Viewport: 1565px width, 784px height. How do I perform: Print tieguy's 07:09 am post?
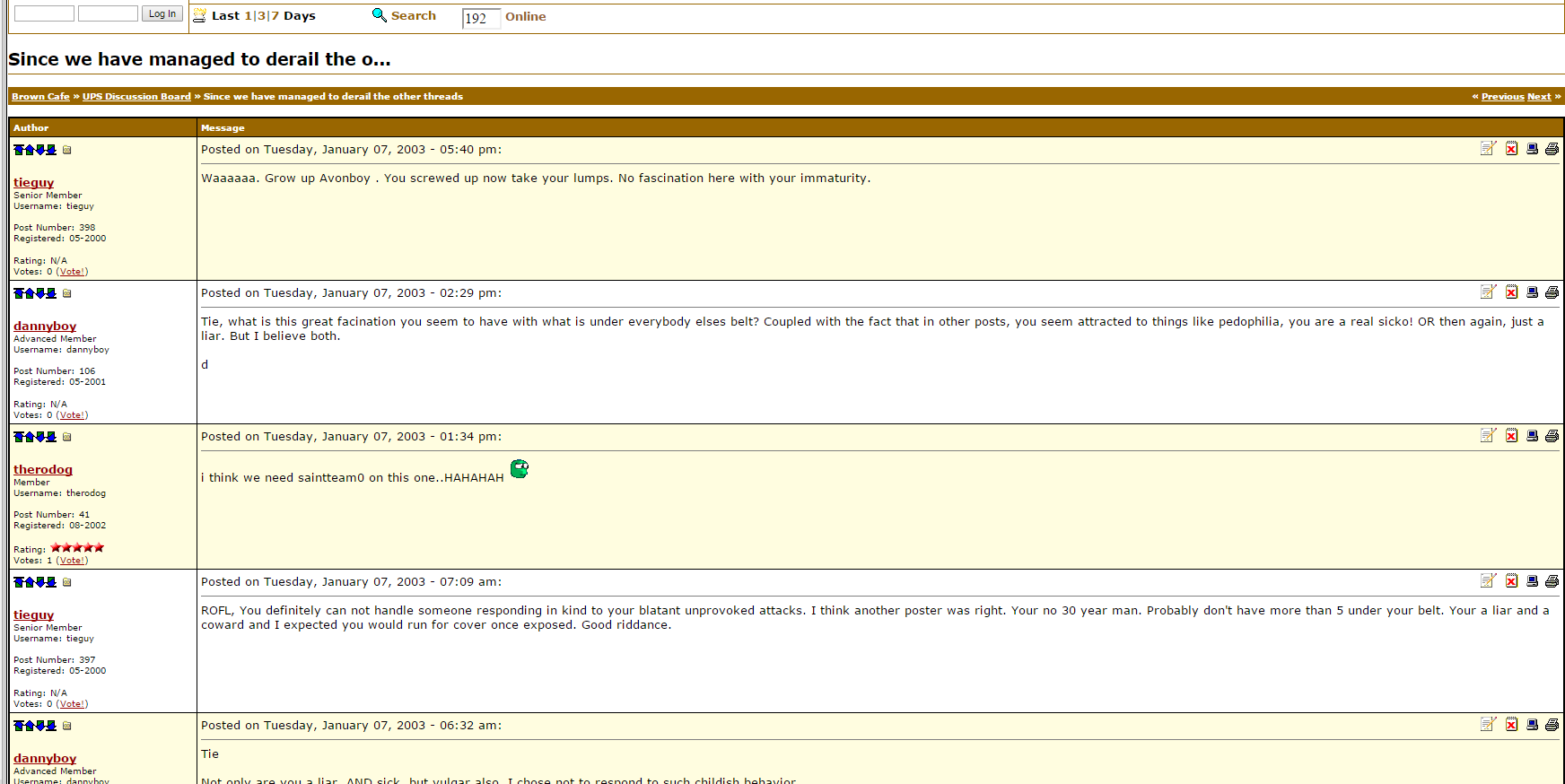[x=1552, y=581]
